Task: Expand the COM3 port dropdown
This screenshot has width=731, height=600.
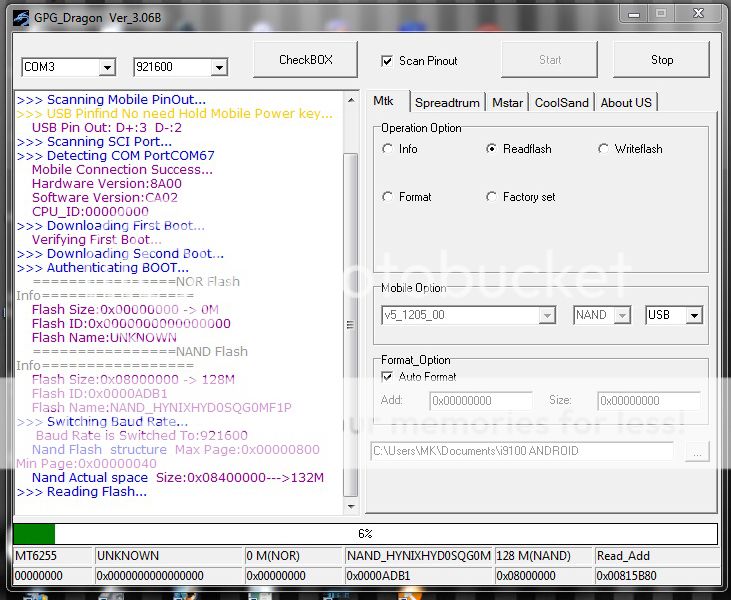Action: 107,68
